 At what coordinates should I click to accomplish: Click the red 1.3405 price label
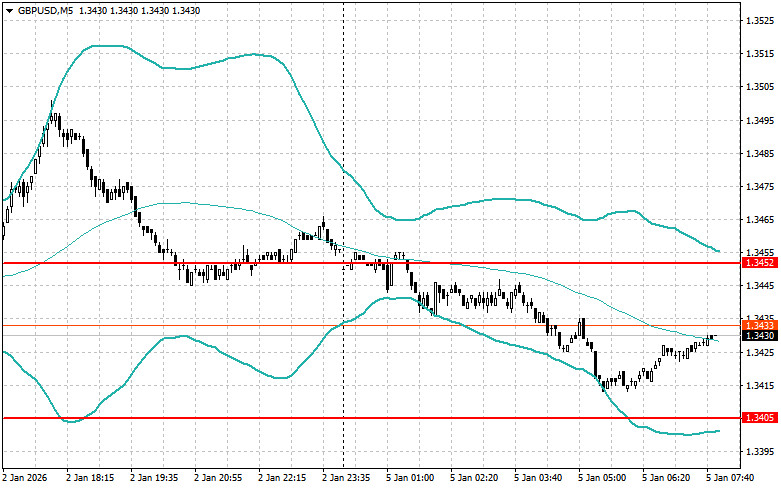pos(757,417)
